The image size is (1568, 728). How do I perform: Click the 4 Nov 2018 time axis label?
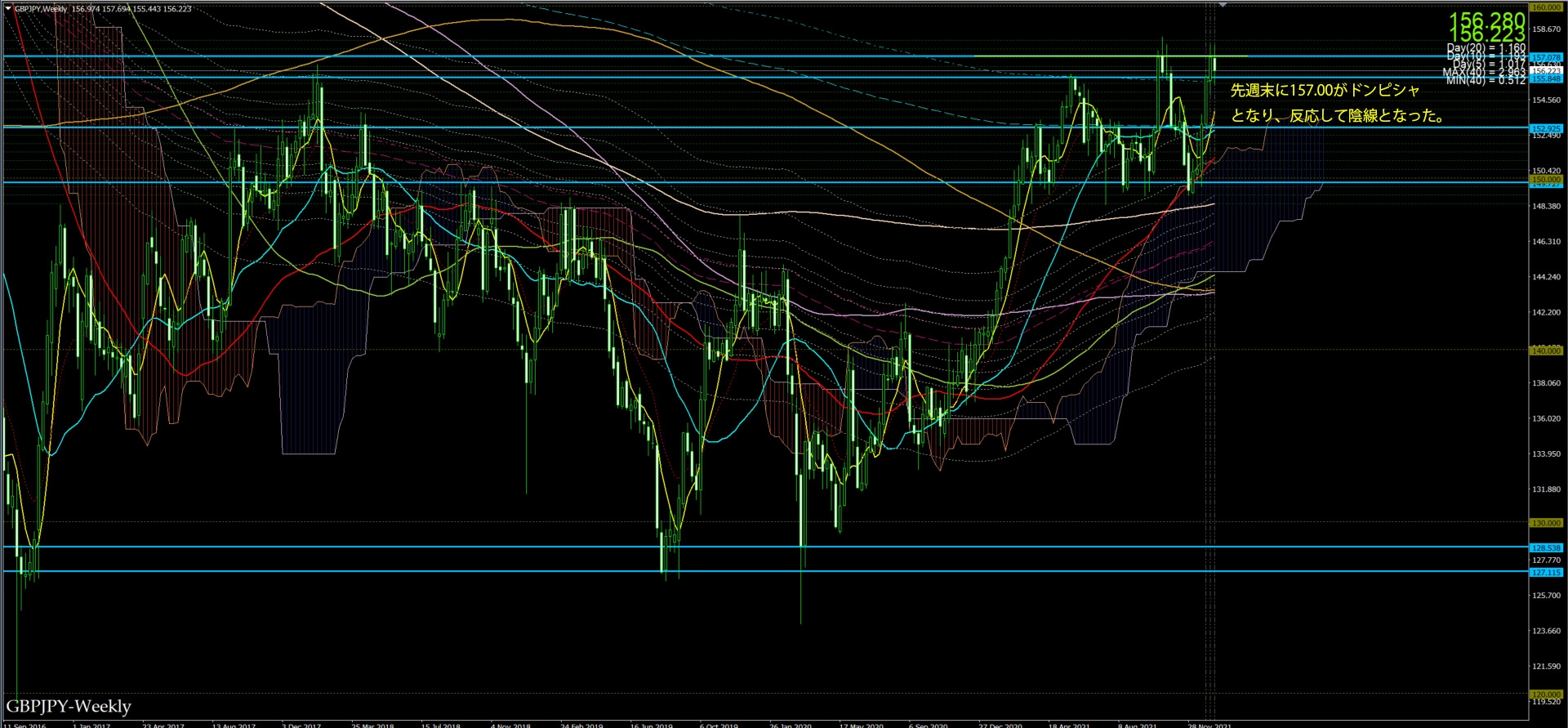tap(510, 725)
